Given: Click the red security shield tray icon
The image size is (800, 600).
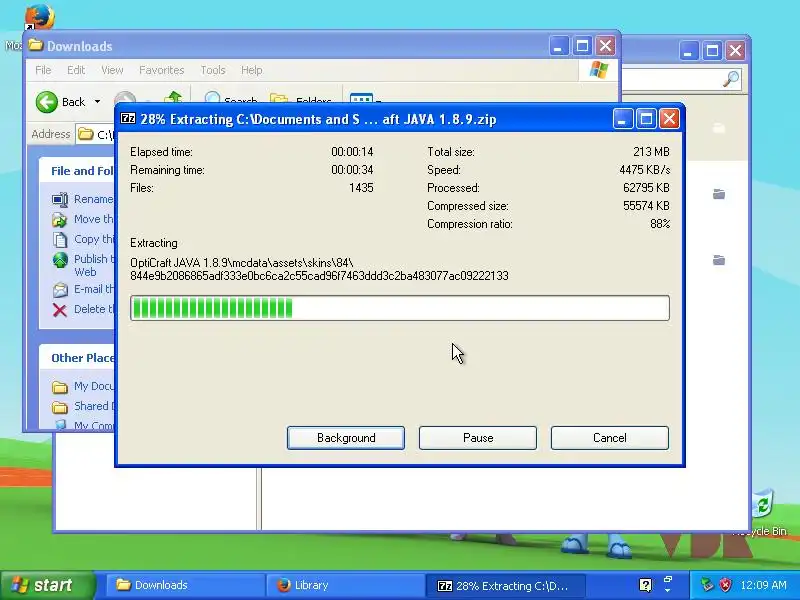Looking at the screenshot, I should [x=725, y=585].
